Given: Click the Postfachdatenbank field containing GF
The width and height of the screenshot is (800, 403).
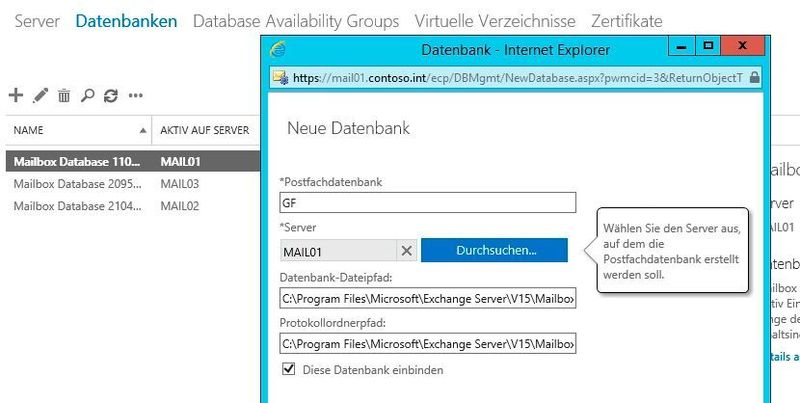Looking at the screenshot, I should click(x=428, y=203).
